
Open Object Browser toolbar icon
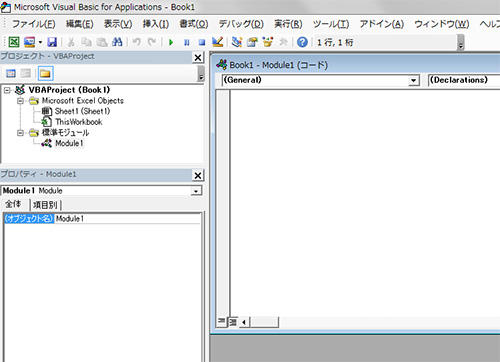(x=268, y=42)
